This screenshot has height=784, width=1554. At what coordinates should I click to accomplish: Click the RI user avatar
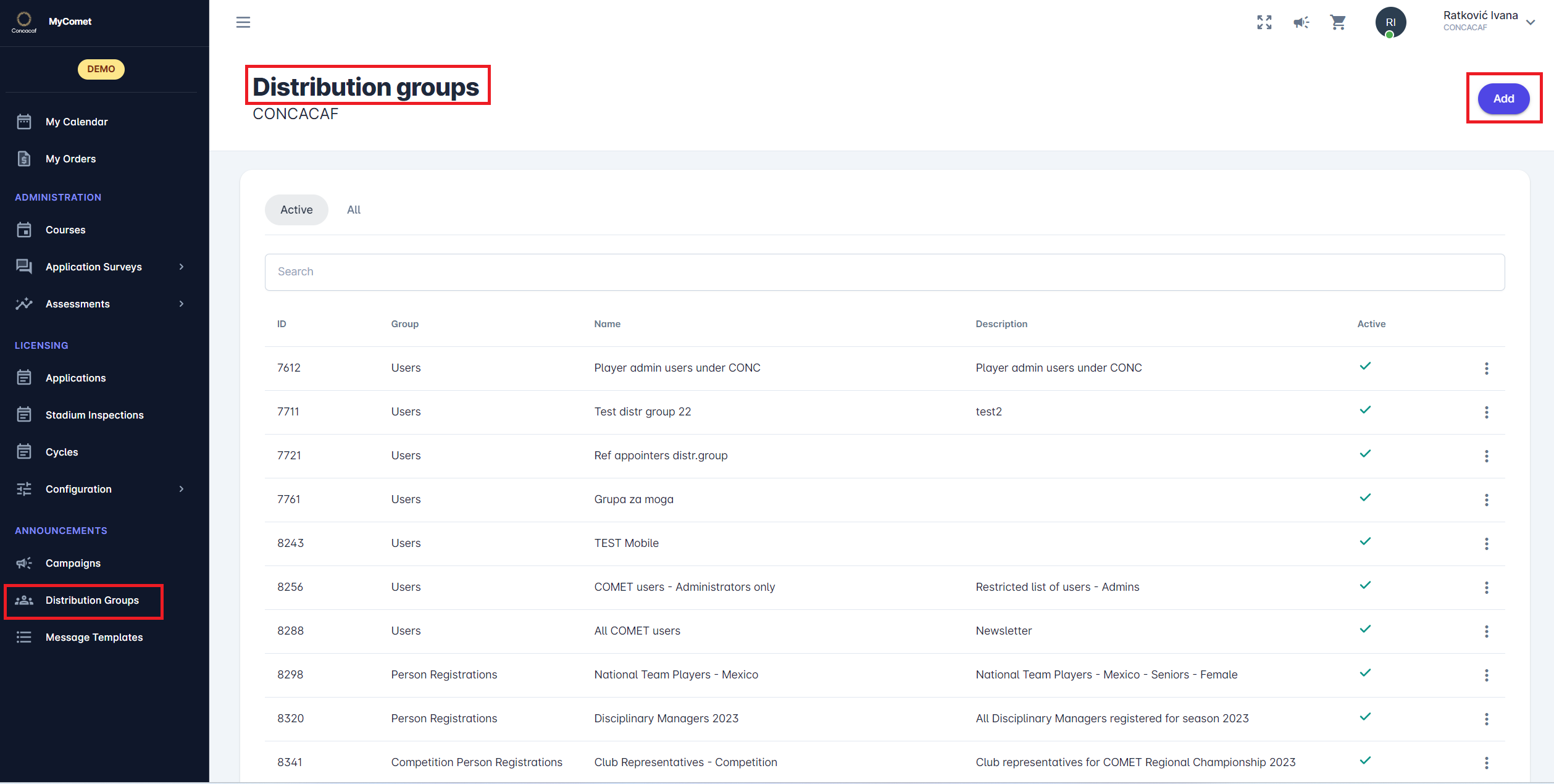coord(1390,22)
